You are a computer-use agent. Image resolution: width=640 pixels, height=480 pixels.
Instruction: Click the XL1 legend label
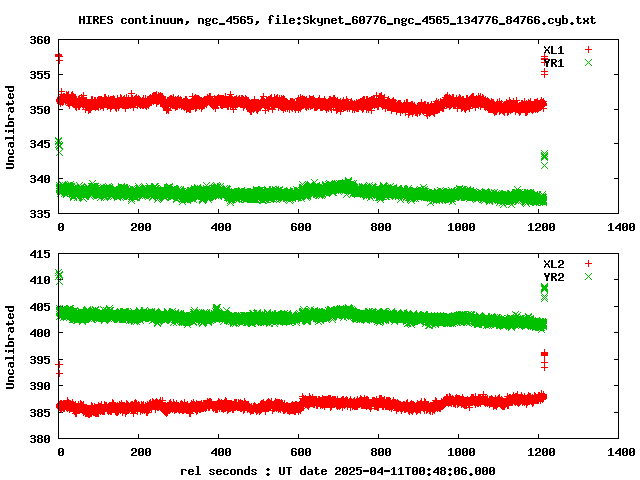click(554, 50)
